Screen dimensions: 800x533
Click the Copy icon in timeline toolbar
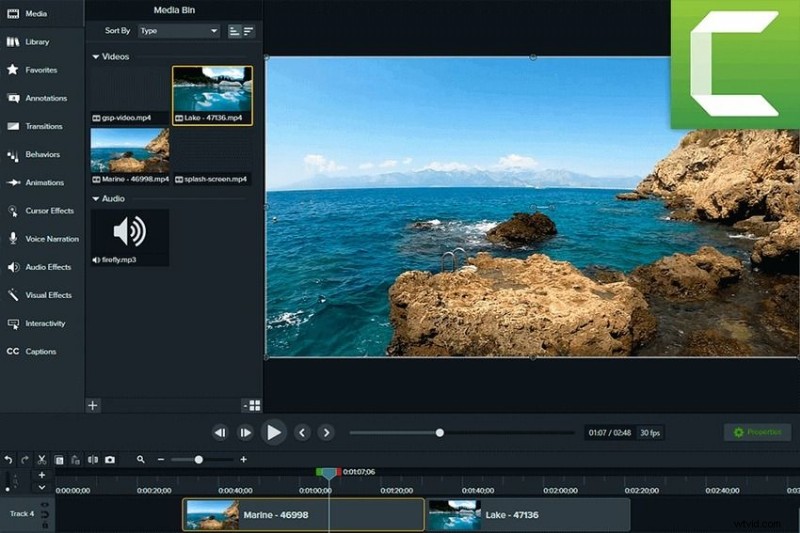[59, 460]
